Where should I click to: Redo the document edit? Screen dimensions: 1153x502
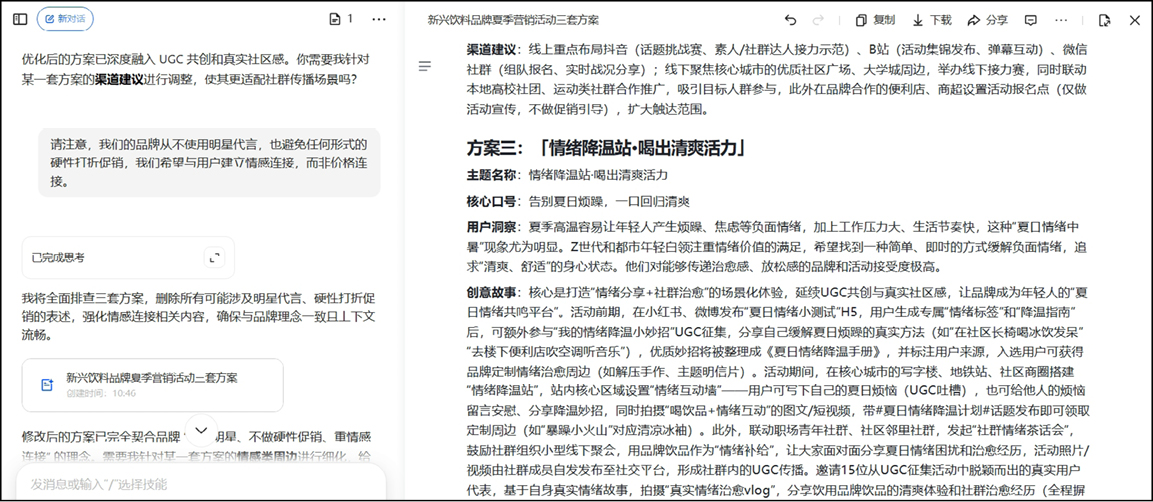(818, 20)
